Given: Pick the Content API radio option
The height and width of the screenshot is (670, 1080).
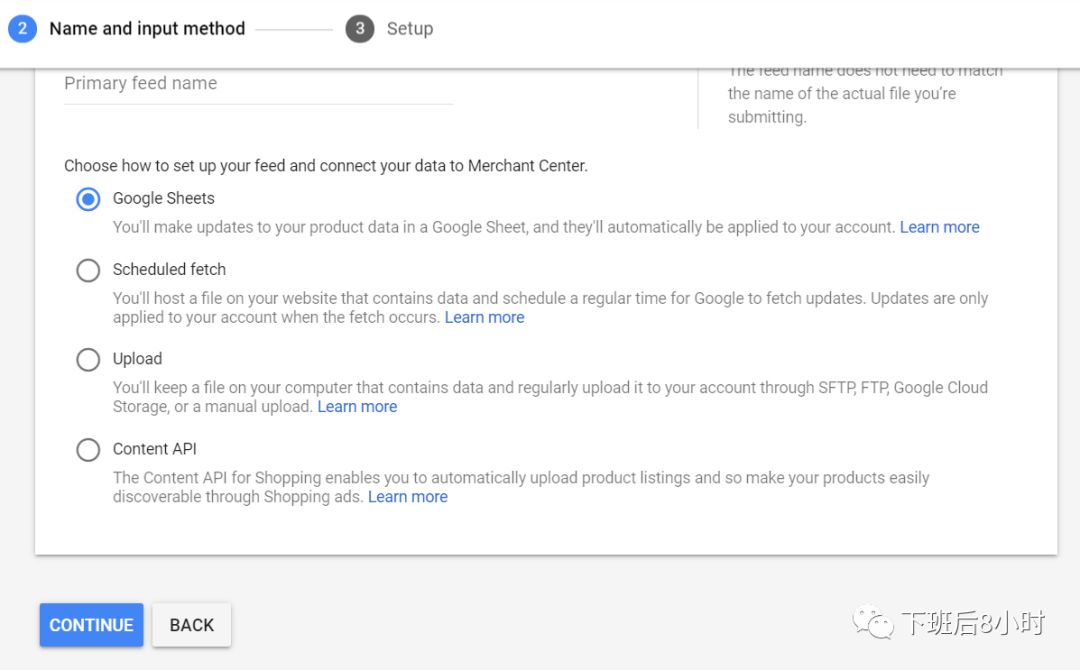Looking at the screenshot, I should [89, 450].
